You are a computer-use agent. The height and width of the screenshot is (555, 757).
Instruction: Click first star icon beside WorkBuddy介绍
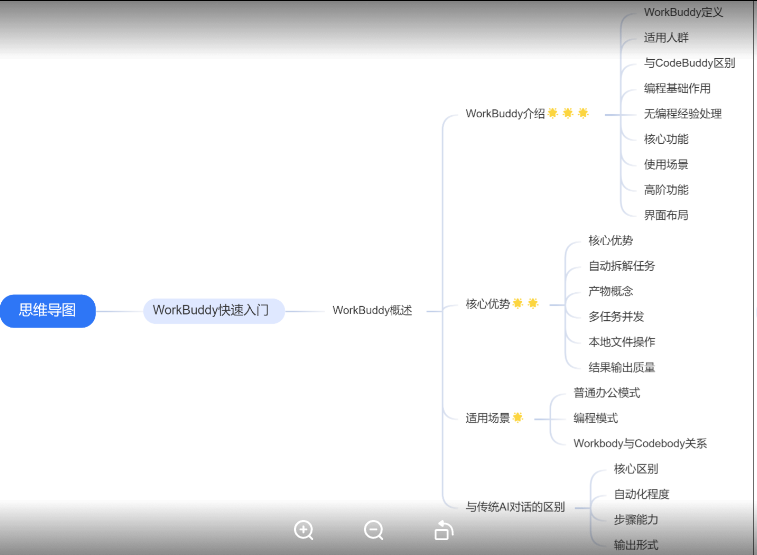(553, 113)
